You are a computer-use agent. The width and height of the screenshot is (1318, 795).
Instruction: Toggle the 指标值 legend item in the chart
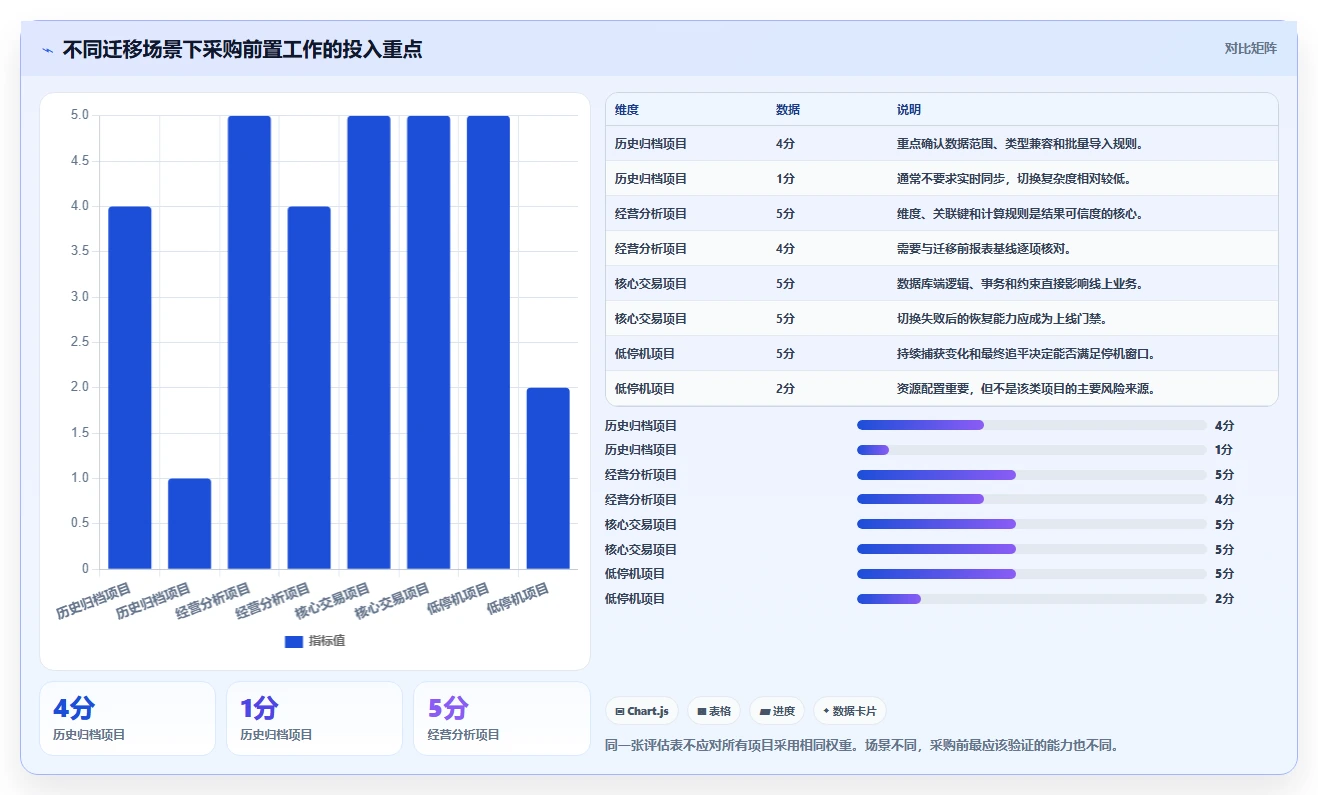pos(315,641)
